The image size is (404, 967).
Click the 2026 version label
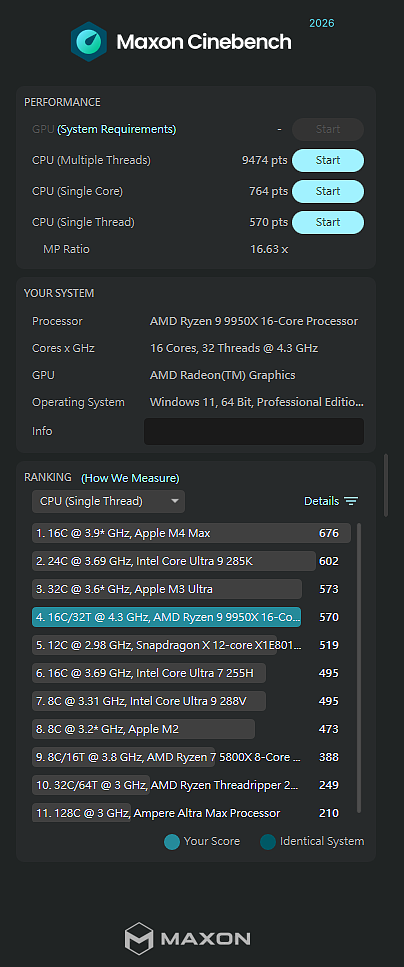coord(321,23)
